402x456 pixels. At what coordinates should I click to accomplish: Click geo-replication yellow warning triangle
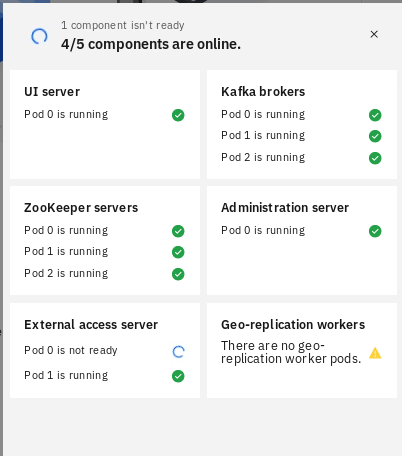375,353
